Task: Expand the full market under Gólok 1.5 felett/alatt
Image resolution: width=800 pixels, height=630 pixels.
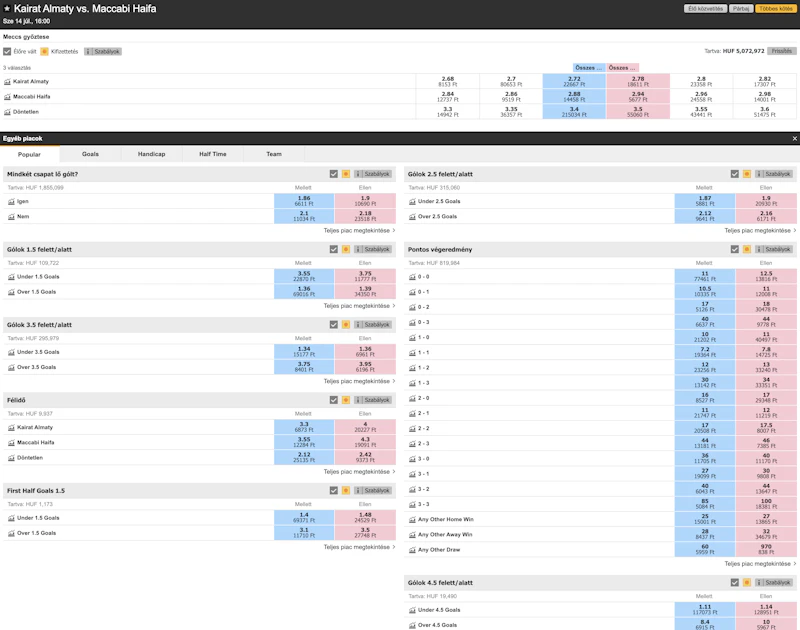Action: click(359, 305)
